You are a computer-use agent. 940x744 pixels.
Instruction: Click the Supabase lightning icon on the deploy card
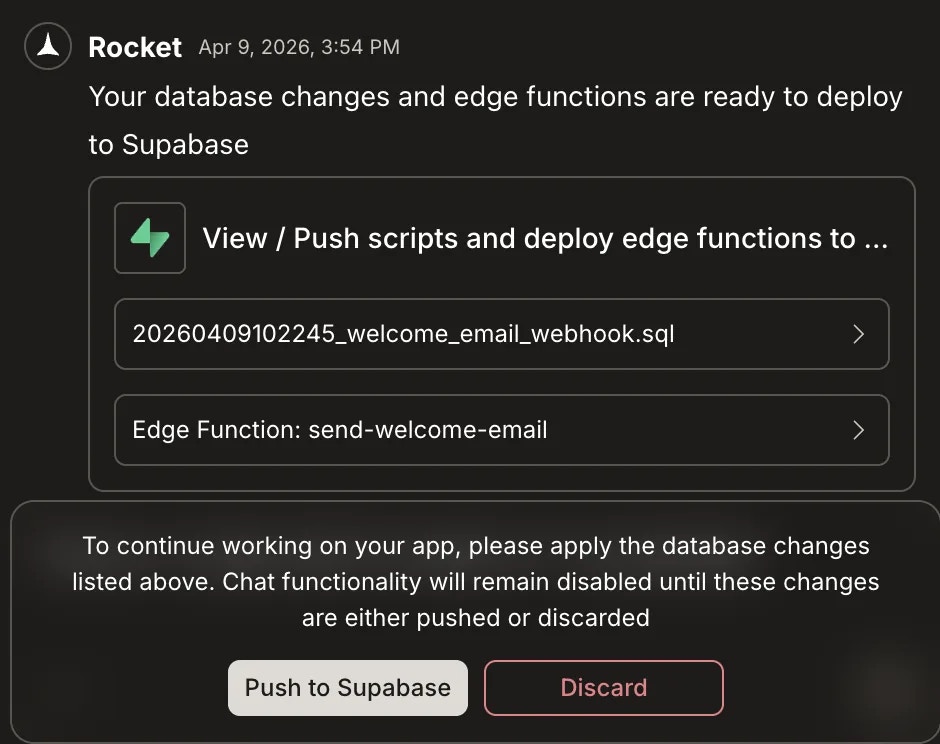[x=150, y=238]
